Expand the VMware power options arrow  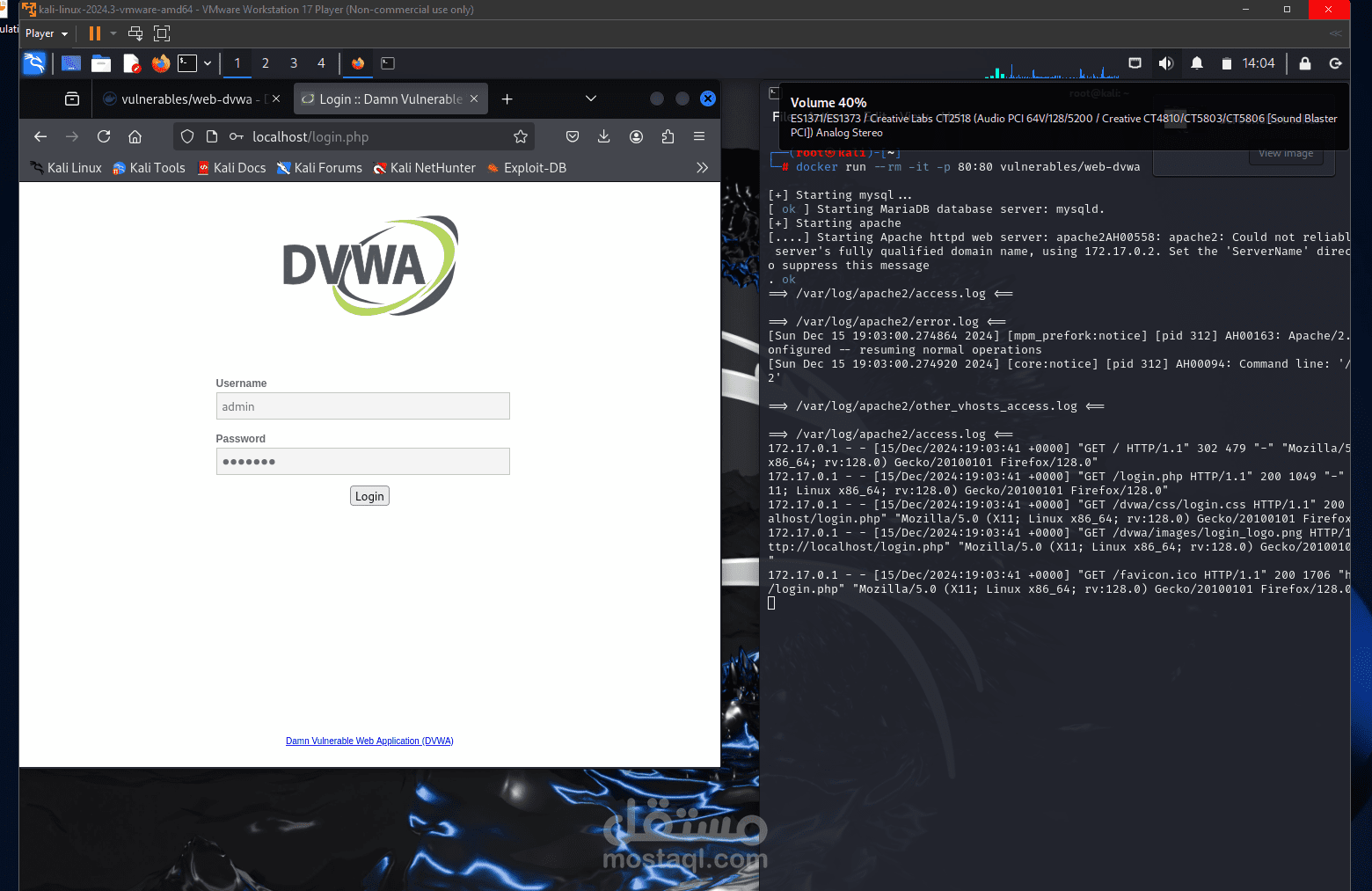click(113, 33)
